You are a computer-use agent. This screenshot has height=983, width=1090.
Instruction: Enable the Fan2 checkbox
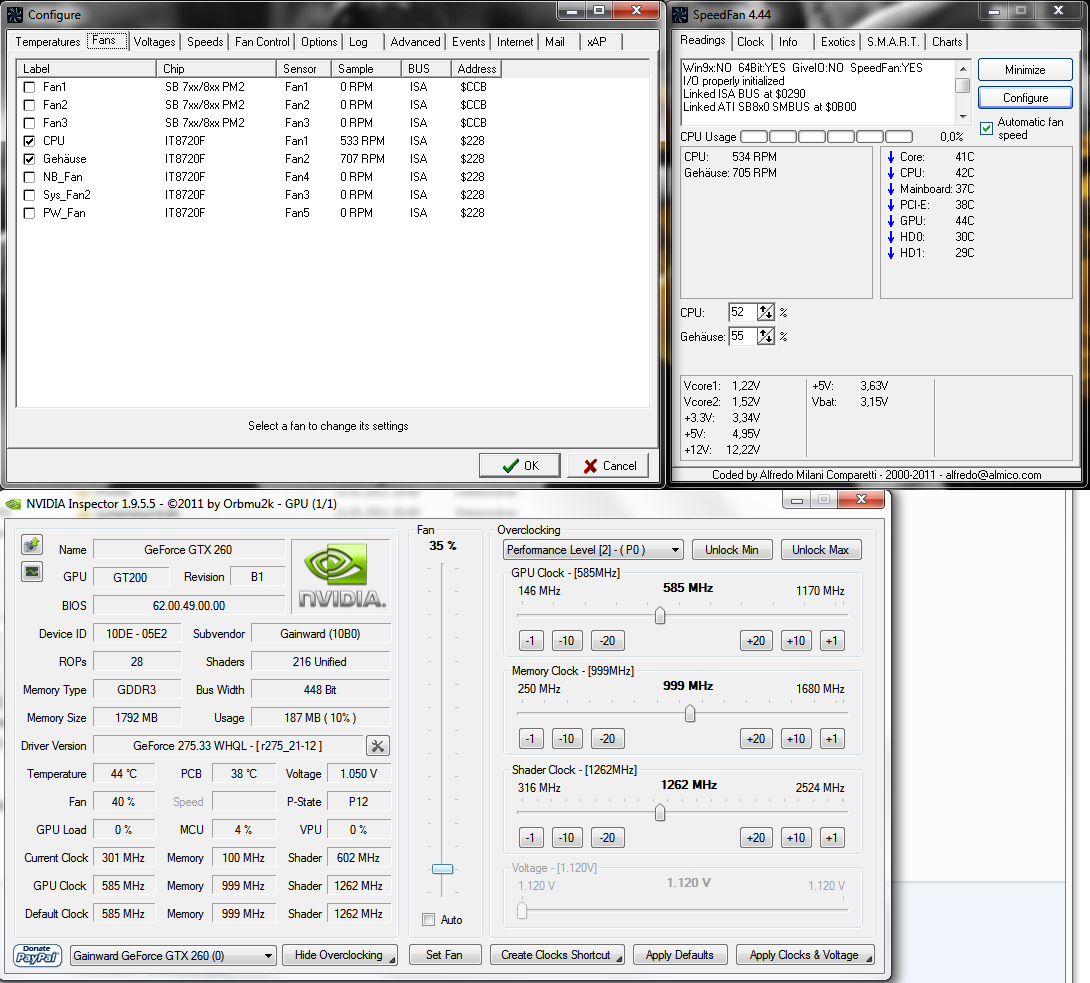29,105
